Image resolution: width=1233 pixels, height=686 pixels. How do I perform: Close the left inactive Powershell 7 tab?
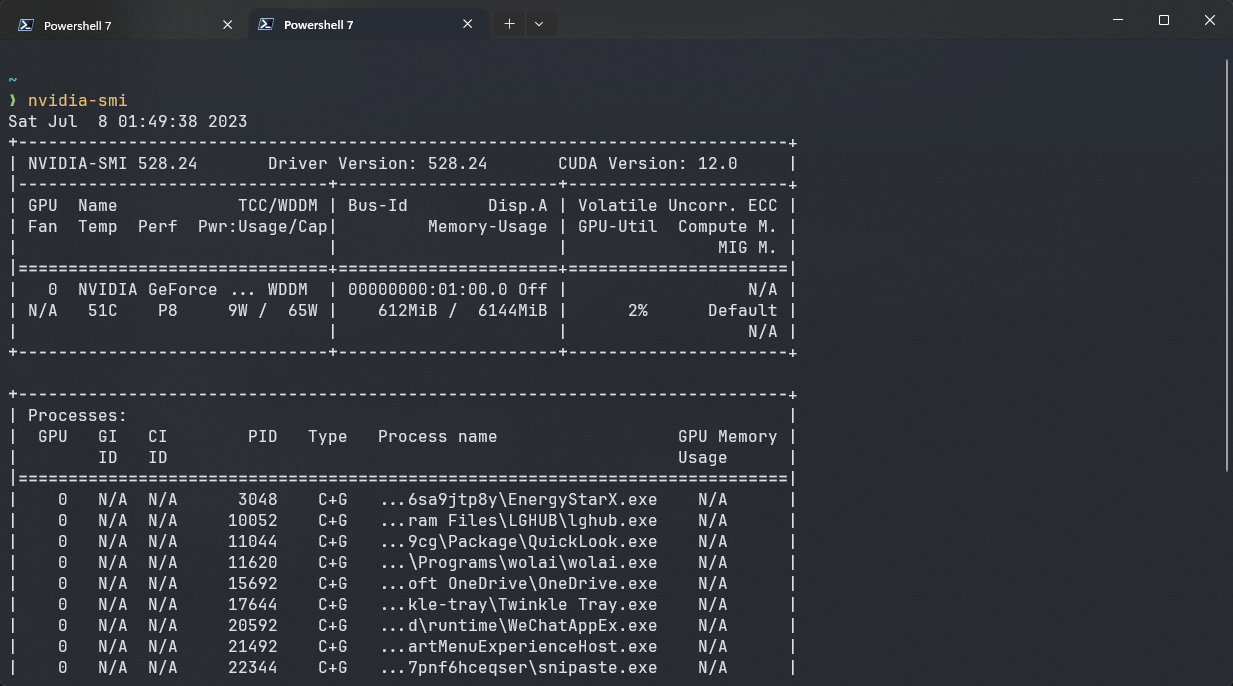pyautogui.click(x=227, y=25)
